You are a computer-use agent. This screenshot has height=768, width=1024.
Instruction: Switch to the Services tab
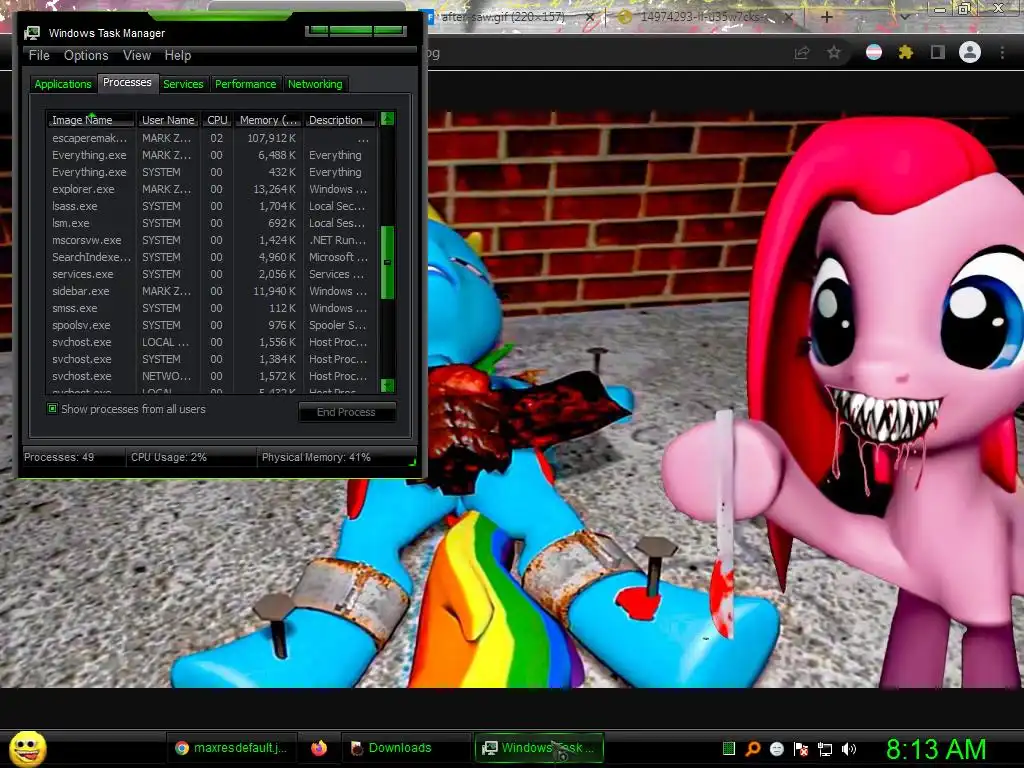183,84
